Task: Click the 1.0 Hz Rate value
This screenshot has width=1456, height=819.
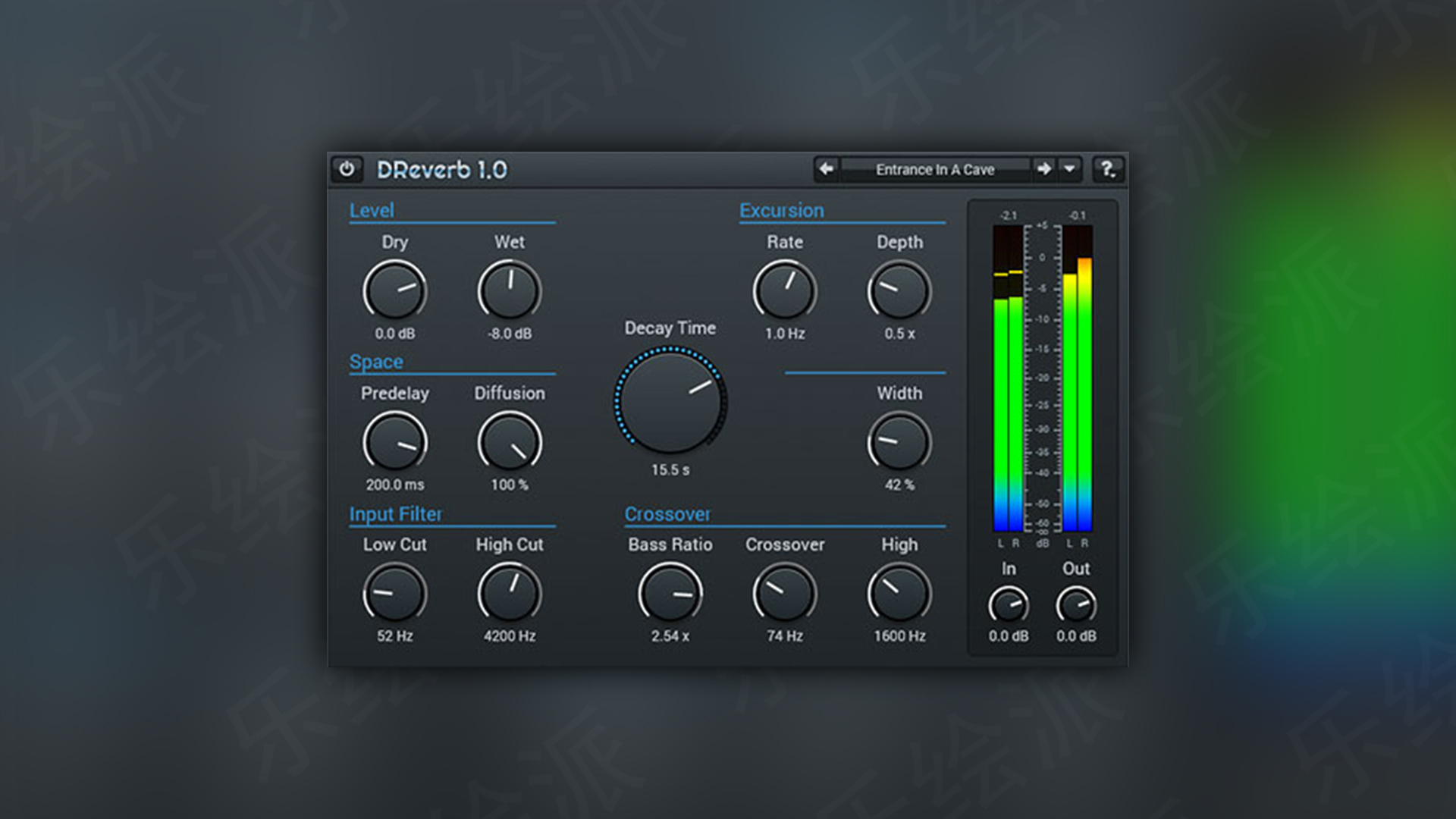Action: pos(785,334)
